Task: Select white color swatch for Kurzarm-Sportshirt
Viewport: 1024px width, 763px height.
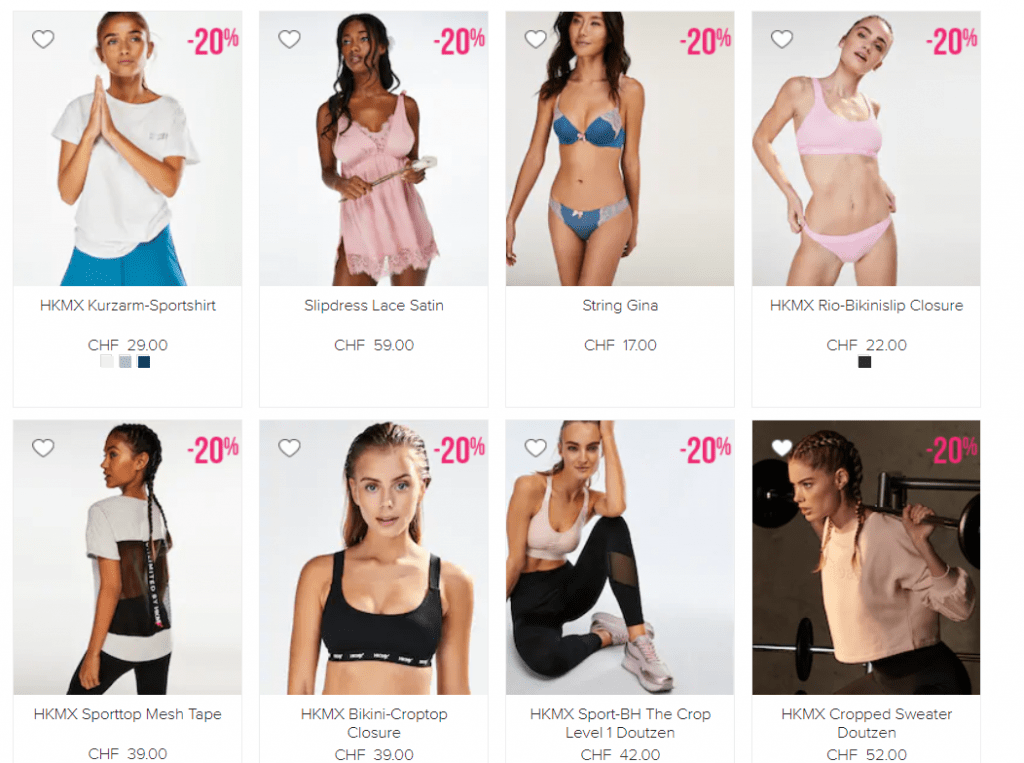Action: pyautogui.click(x=106, y=362)
